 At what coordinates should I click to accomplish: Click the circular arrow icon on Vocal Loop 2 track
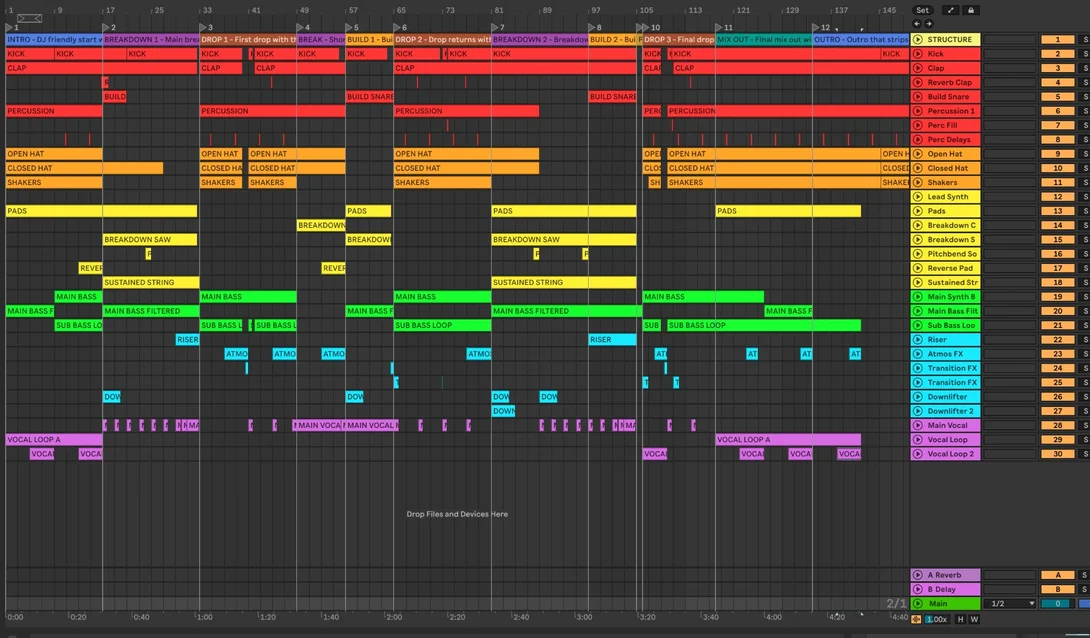click(918, 454)
